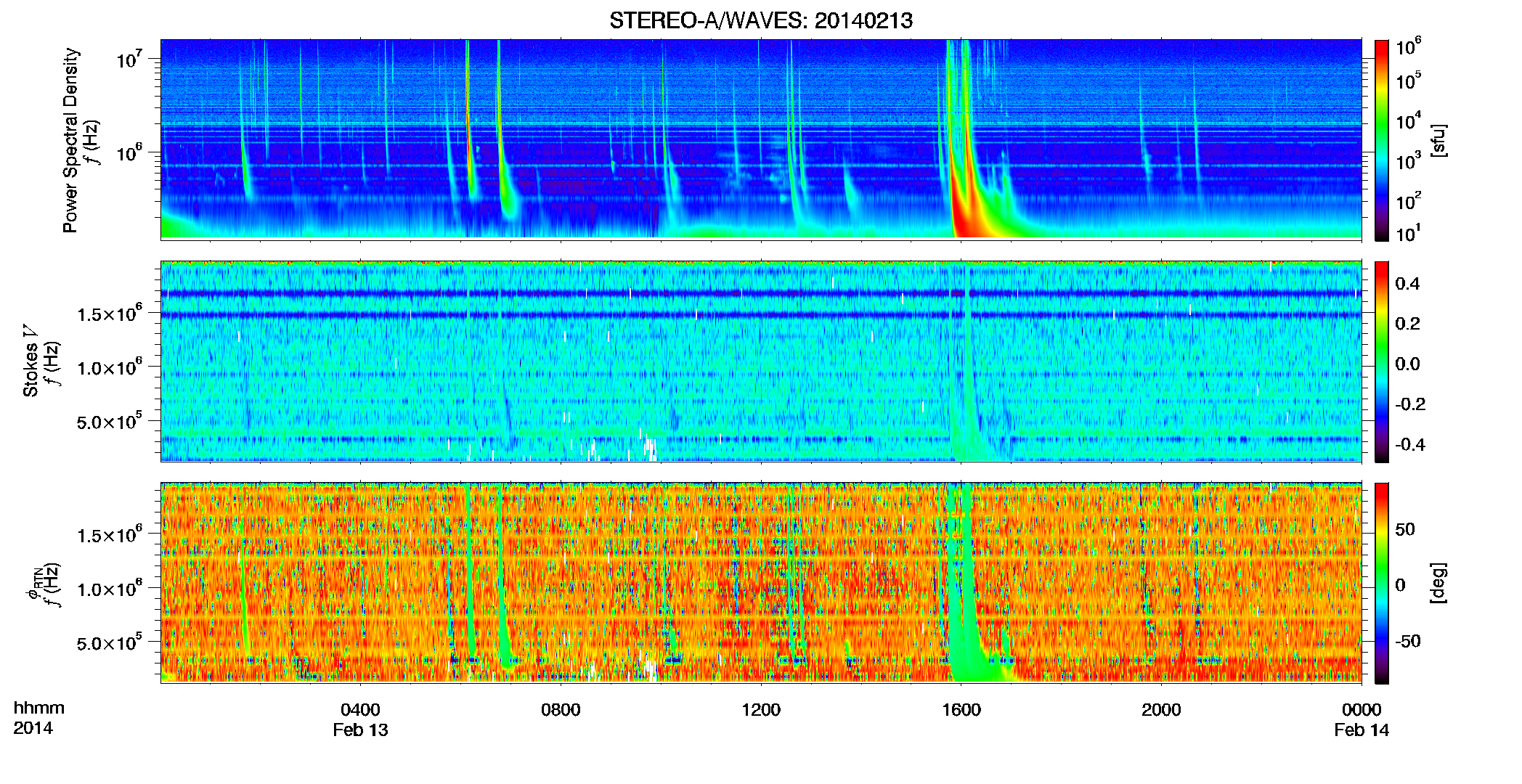The image size is (1522, 784).
Task: Click the 0800 time tick label
Action: point(561,709)
